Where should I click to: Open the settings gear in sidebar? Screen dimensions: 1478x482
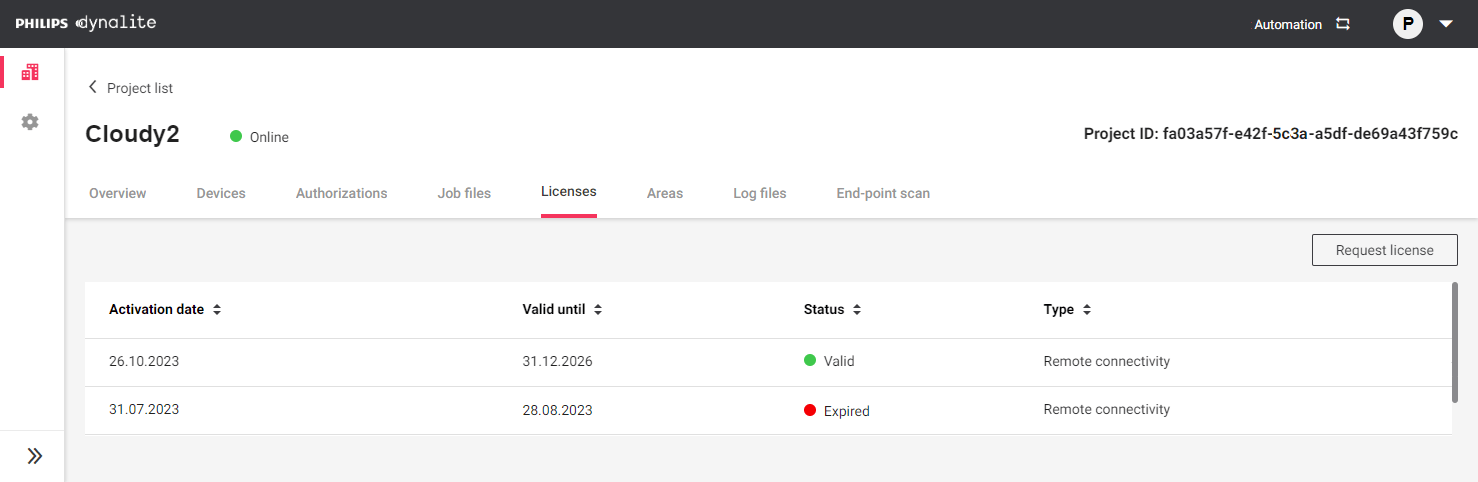click(30, 122)
